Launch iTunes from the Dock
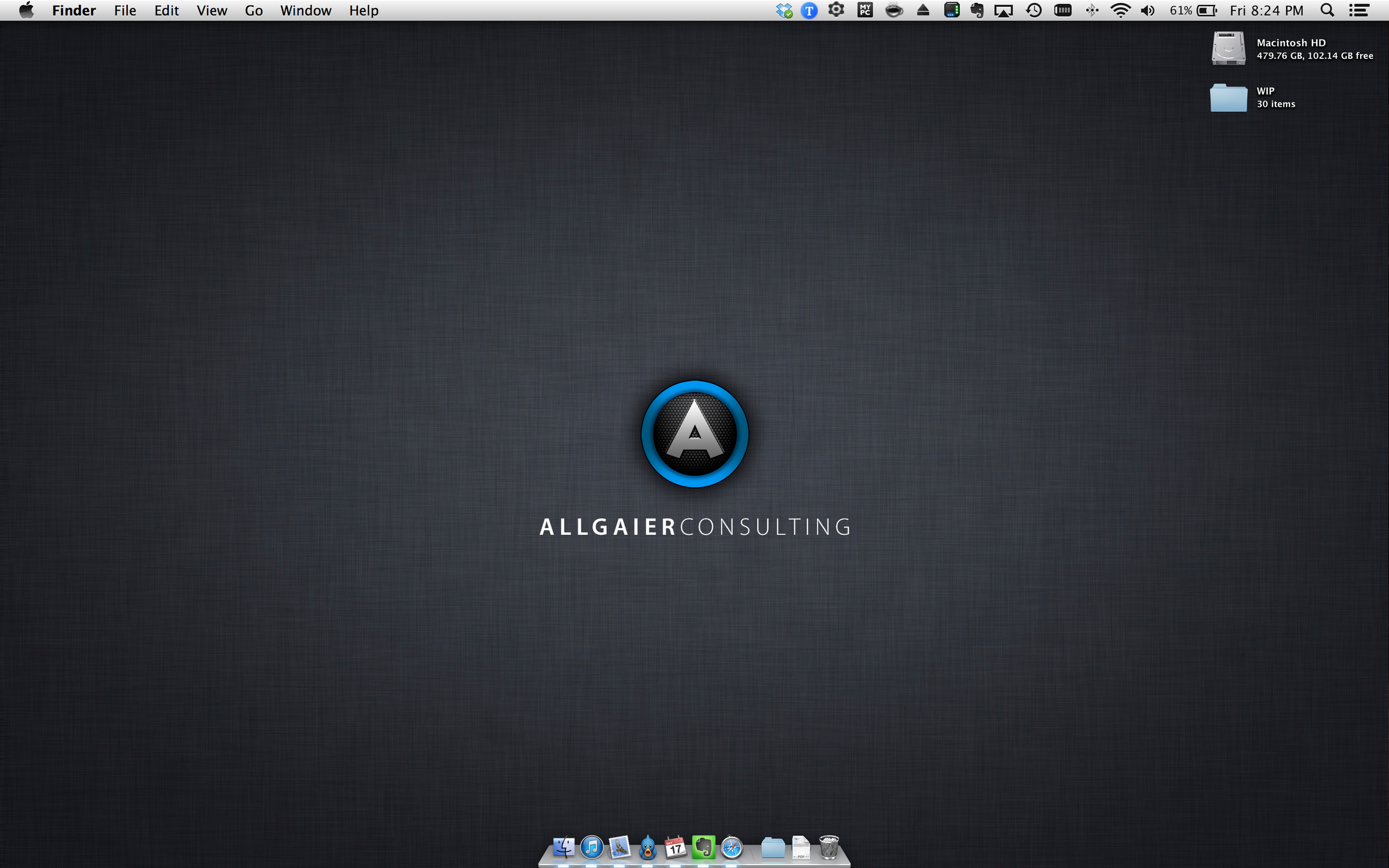 pyautogui.click(x=591, y=847)
